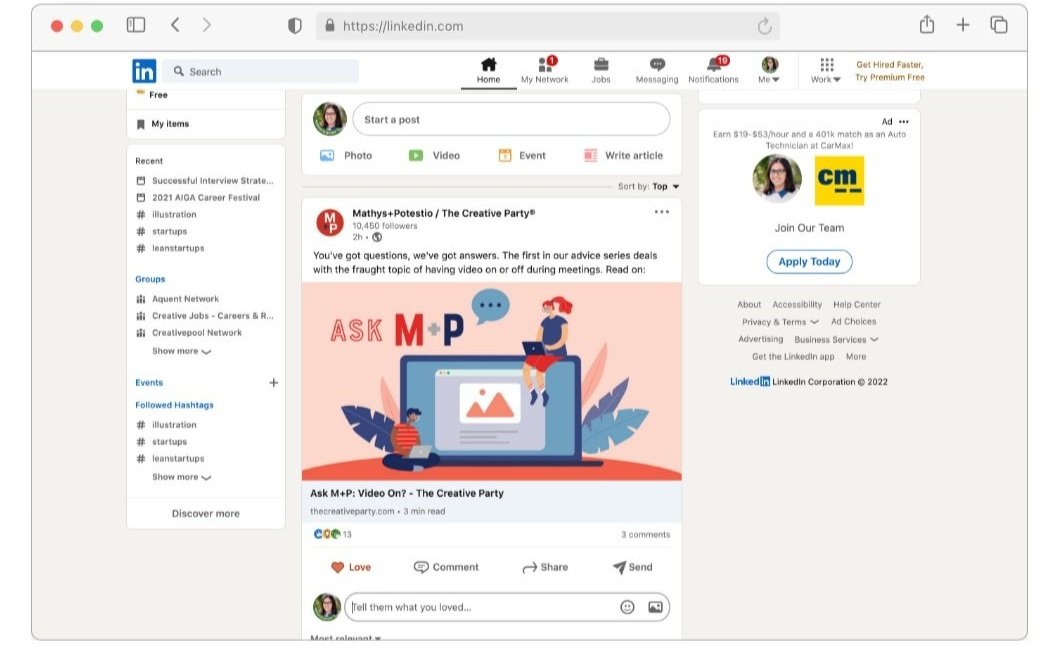Viewport: 1057px width, 666px height.
Task: Add an event with the plus icon
Action: (274, 383)
